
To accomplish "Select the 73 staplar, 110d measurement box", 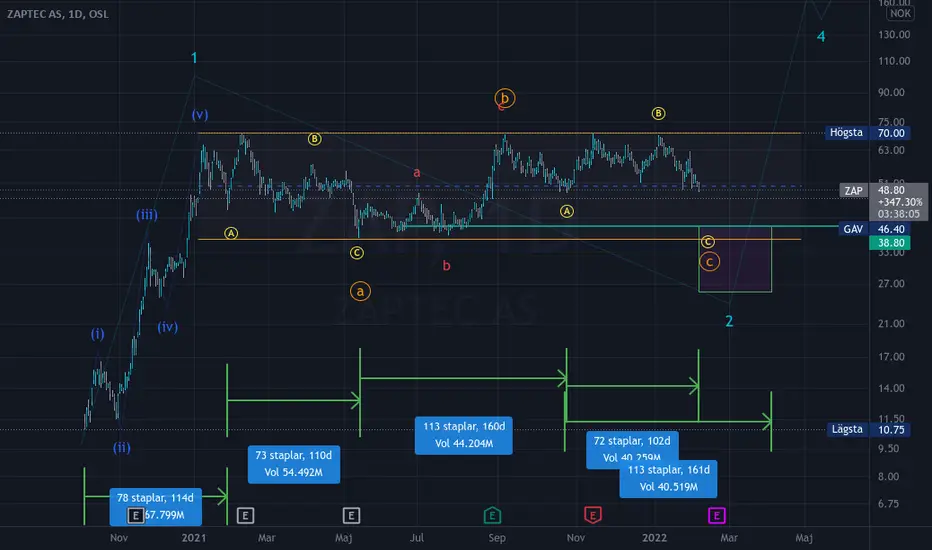I will point(294,464).
